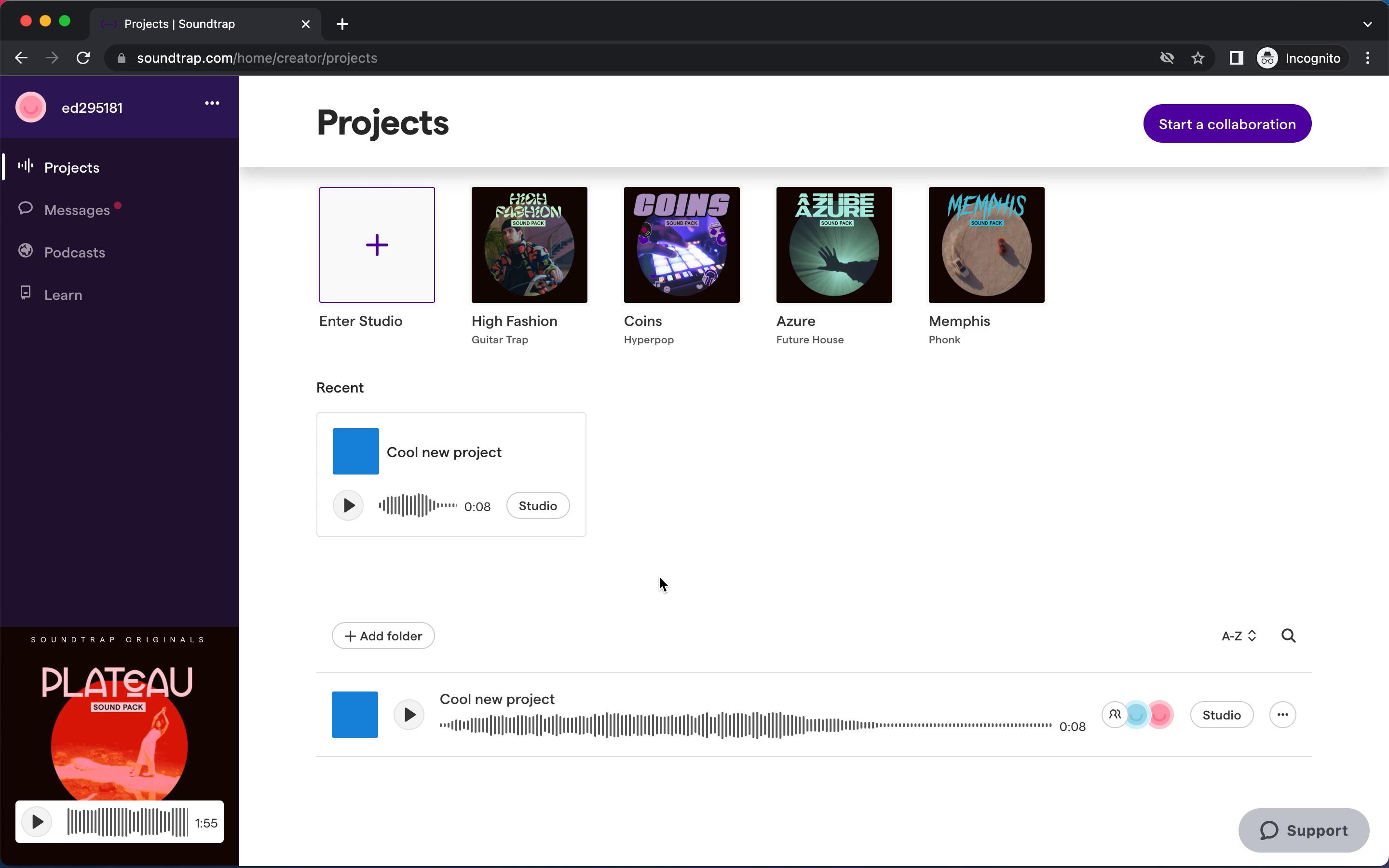Image resolution: width=1389 pixels, height=868 pixels.
Task: Toggle the A-Z sort order dropdown
Action: pyautogui.click(x=1237, y=635)
